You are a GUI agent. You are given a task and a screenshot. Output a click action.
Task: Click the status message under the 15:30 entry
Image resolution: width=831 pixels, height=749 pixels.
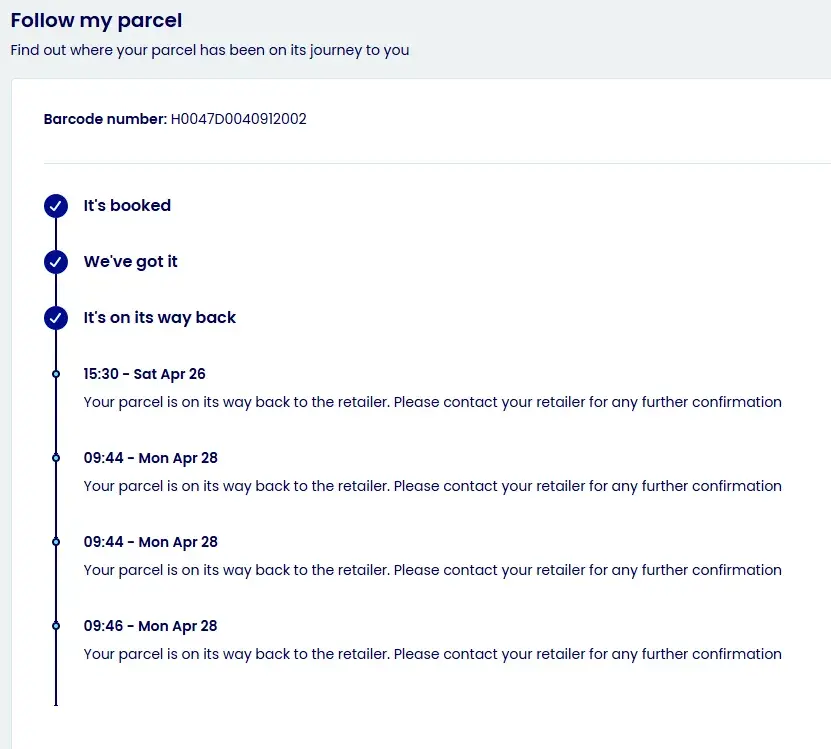[432, 402]
